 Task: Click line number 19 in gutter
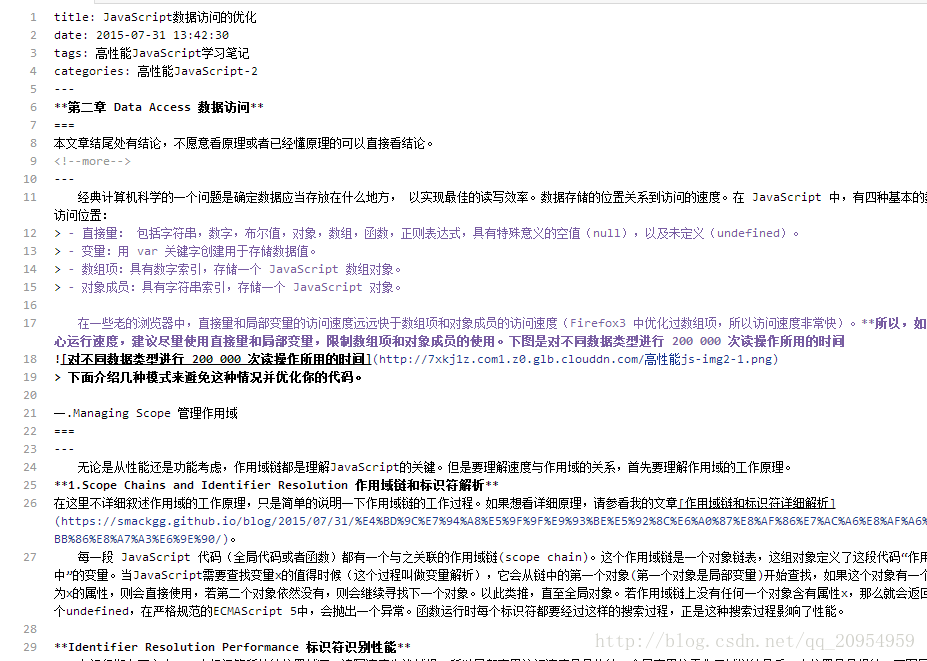[x=30, y=377]
